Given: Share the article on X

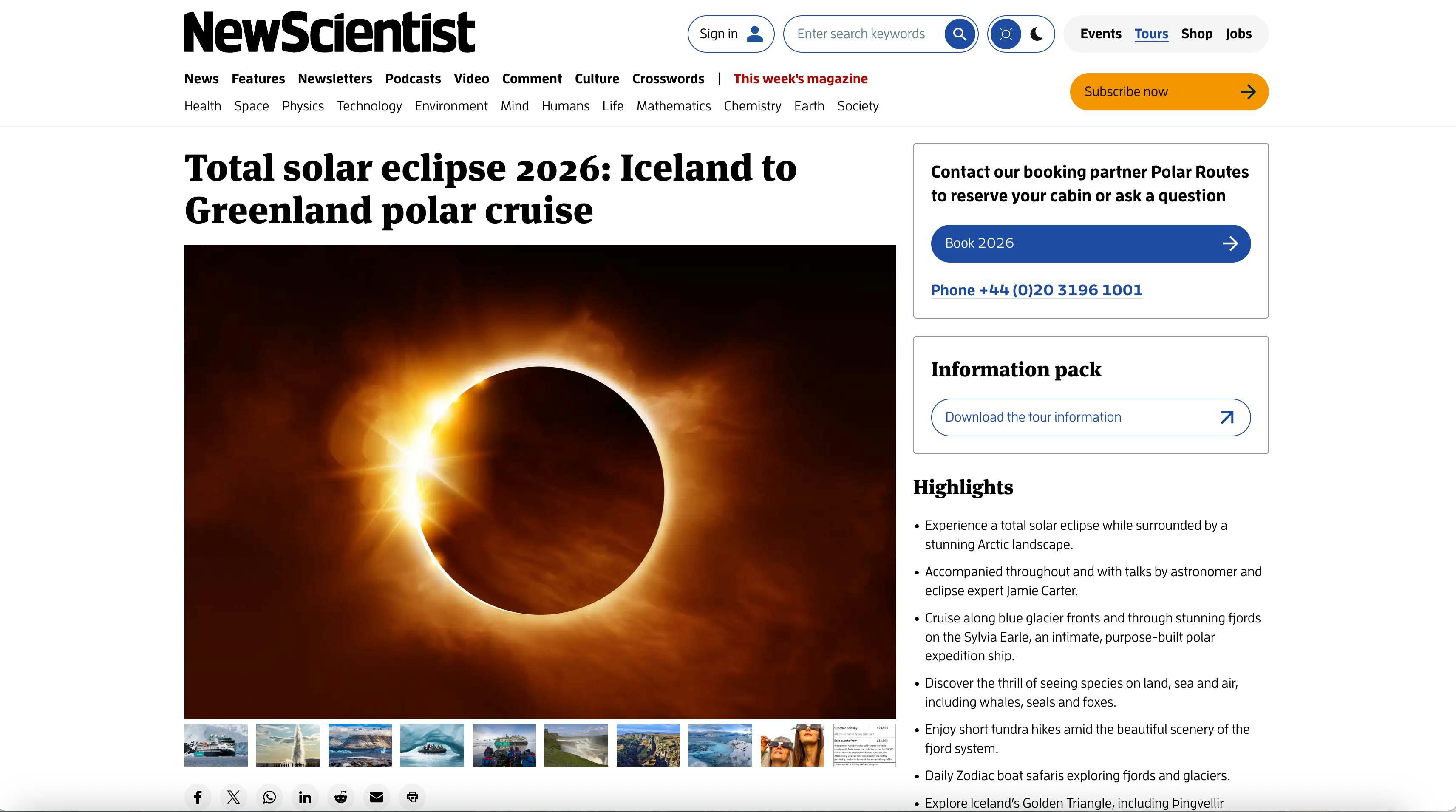Looking at the screenshot, I should (x=233, y=797).
